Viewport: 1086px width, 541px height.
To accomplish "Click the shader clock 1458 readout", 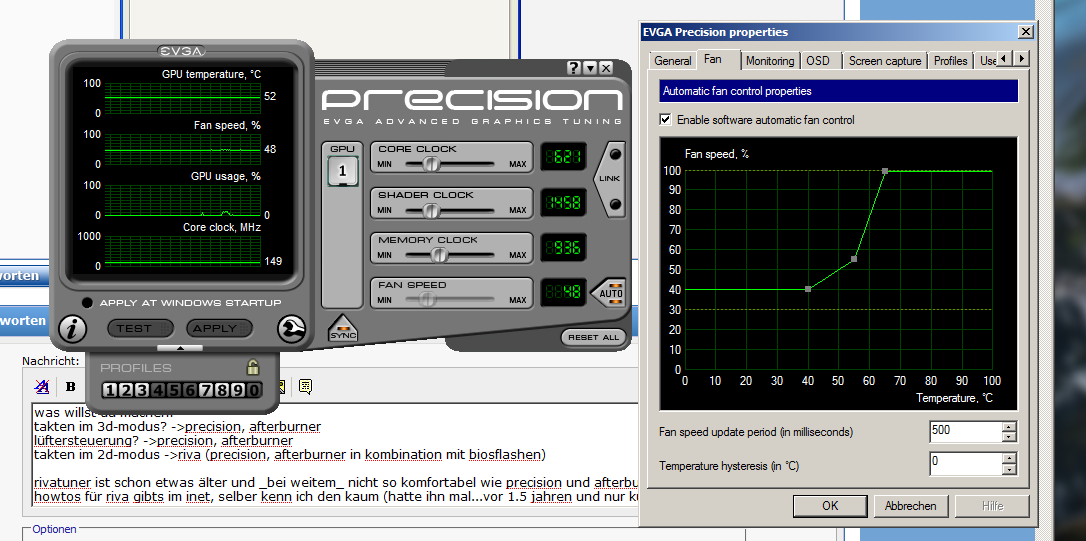I will tap(563, 202).
